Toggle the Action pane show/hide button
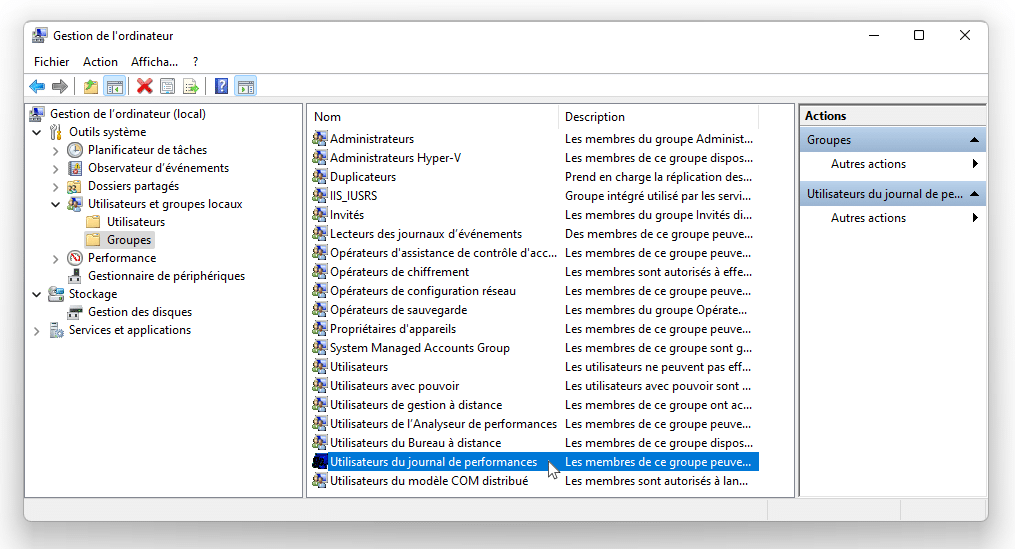The image size is (1015, 549). [246, 87]
